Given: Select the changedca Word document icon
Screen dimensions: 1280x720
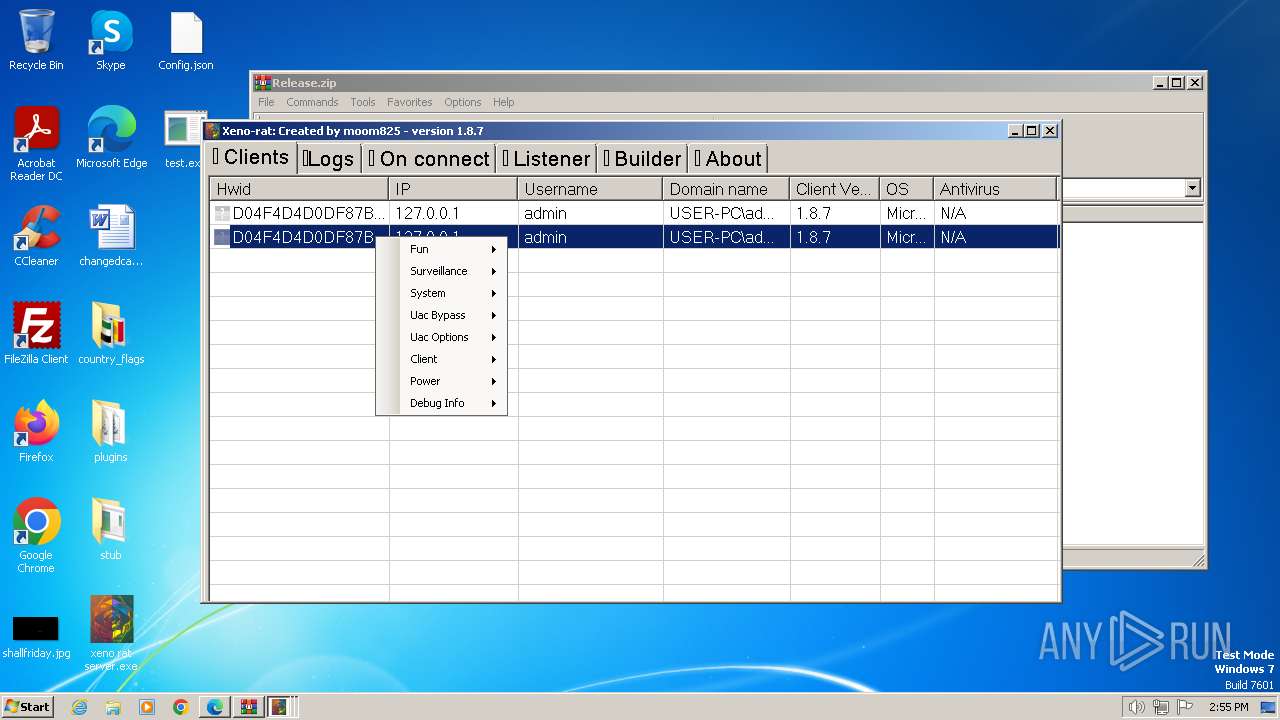Looking at the screenshot, I should (111, 236).
